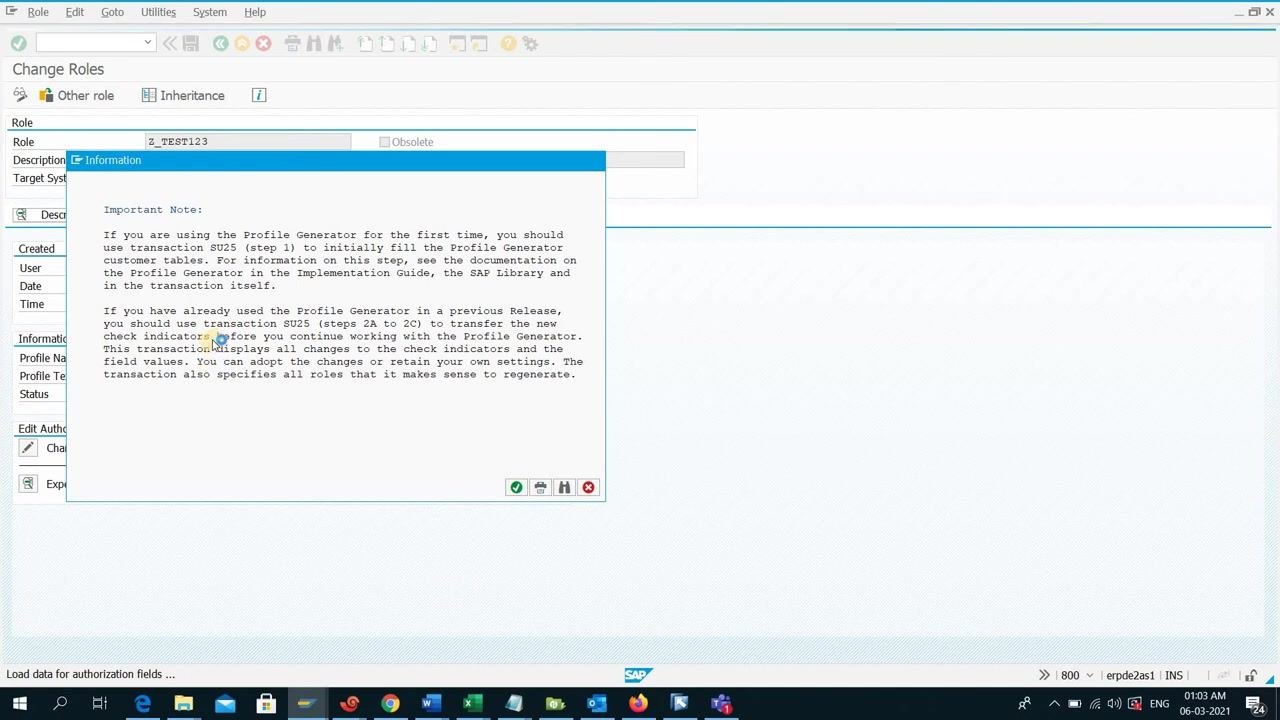
Task: Click the Print icon in main toolbar
Action: pos(292,43)
